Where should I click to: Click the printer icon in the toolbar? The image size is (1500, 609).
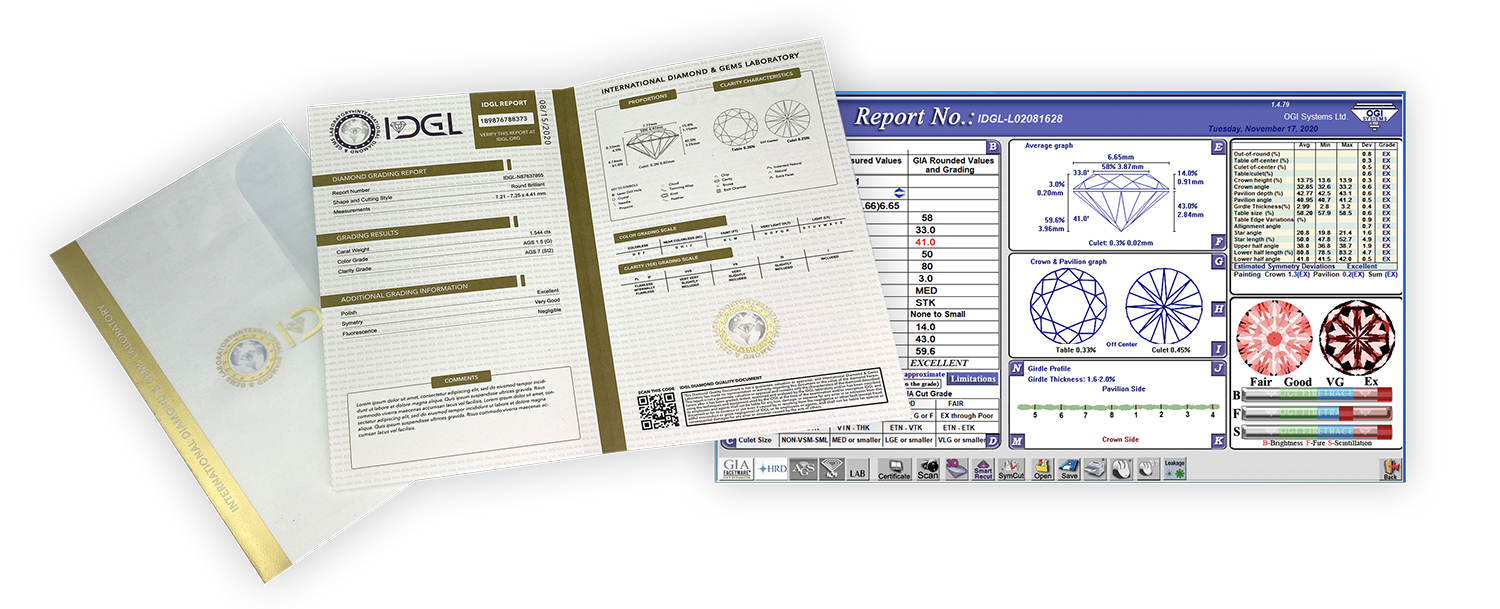point(1095,469)
